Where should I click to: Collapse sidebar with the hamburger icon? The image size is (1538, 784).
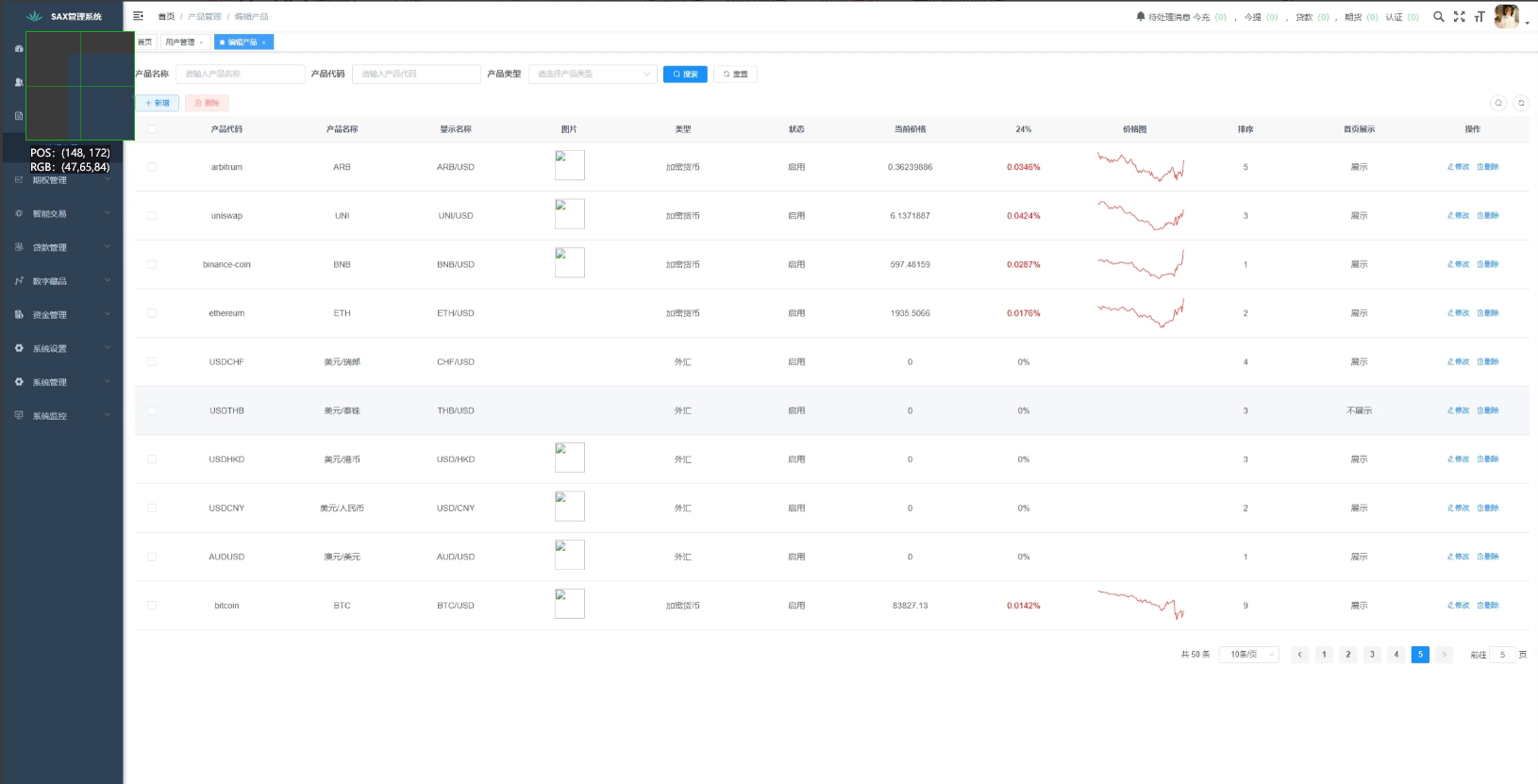[x=138, y=16]
